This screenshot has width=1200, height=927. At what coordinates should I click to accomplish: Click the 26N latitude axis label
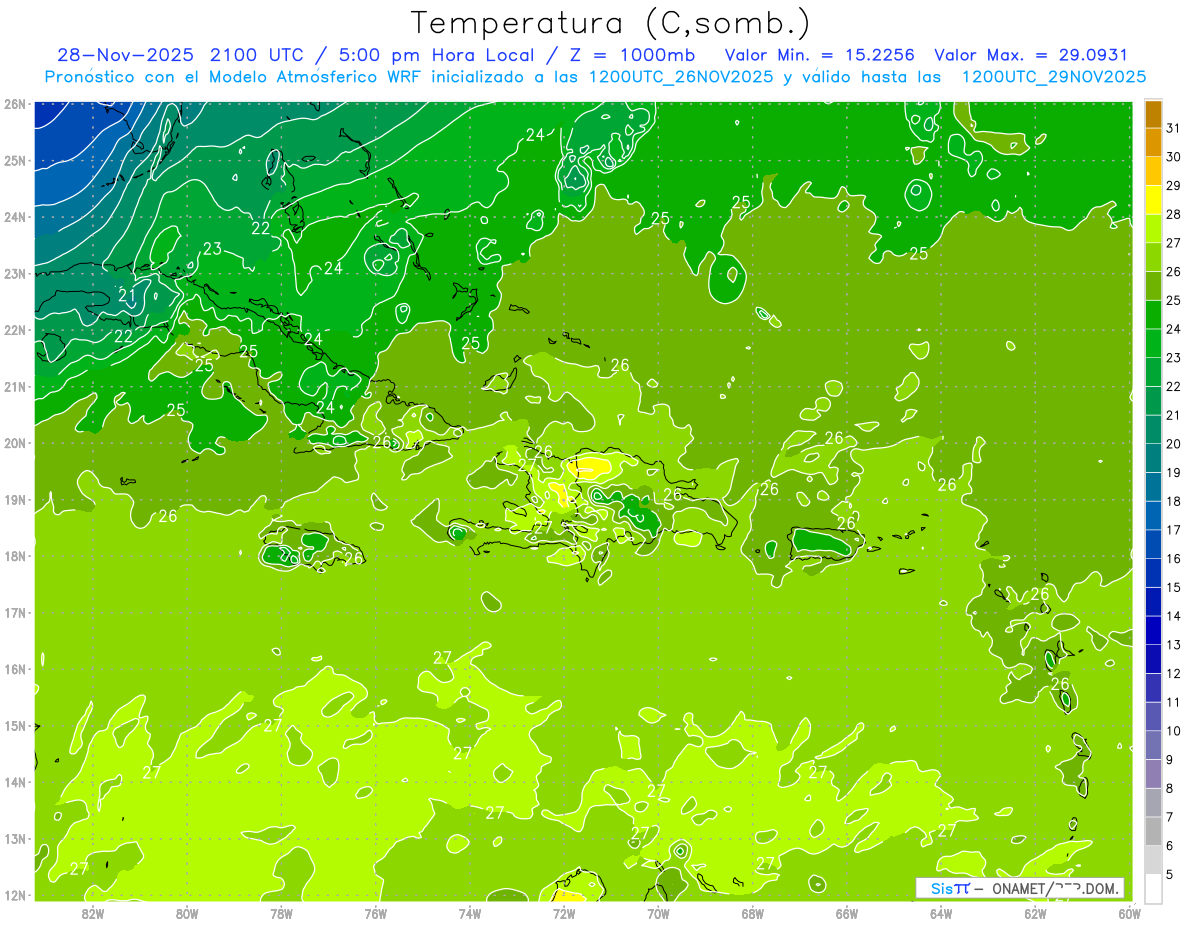[x=15, y=104]
